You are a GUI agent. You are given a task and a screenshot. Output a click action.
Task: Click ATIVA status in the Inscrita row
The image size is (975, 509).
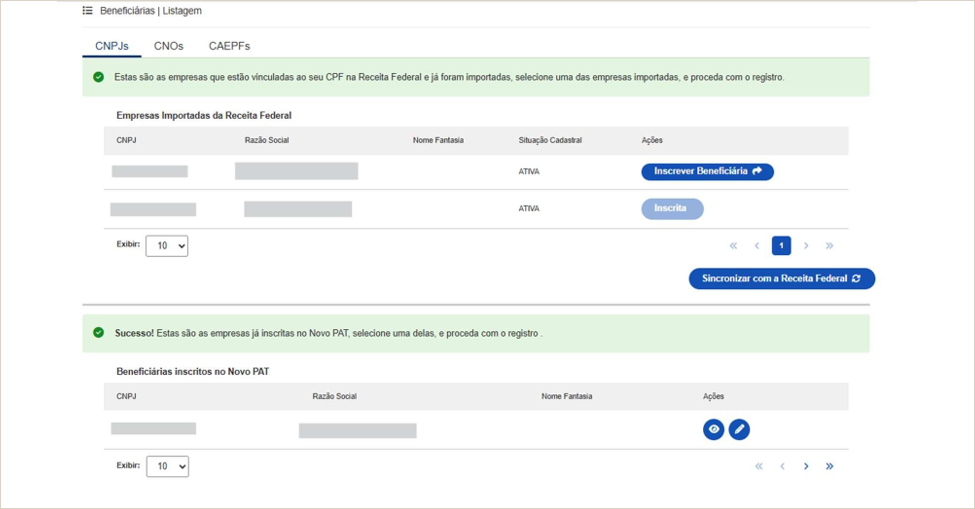[529, 209]
